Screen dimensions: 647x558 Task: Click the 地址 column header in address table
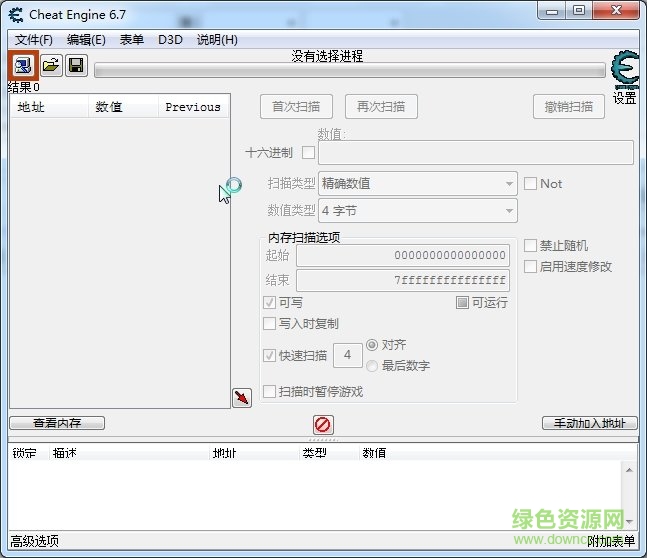pyautogui.click(x=254, y=453)
